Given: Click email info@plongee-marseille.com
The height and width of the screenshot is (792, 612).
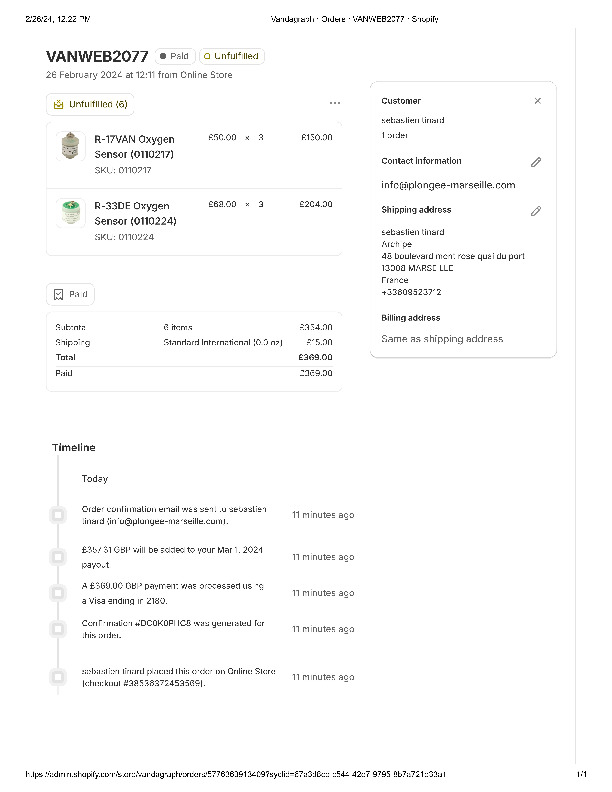Looking at the screenshot, I should 448,185.
